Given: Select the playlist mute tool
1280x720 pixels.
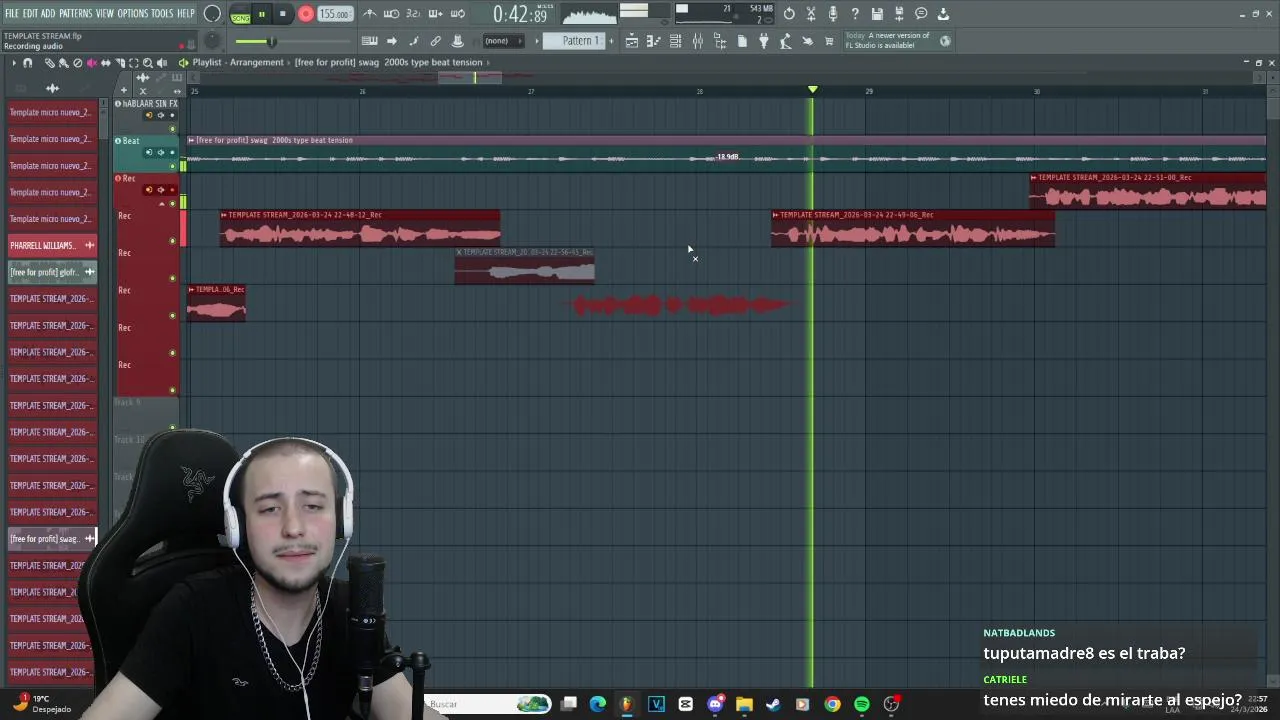Looking at the screenshot, I should click(91, 63).
